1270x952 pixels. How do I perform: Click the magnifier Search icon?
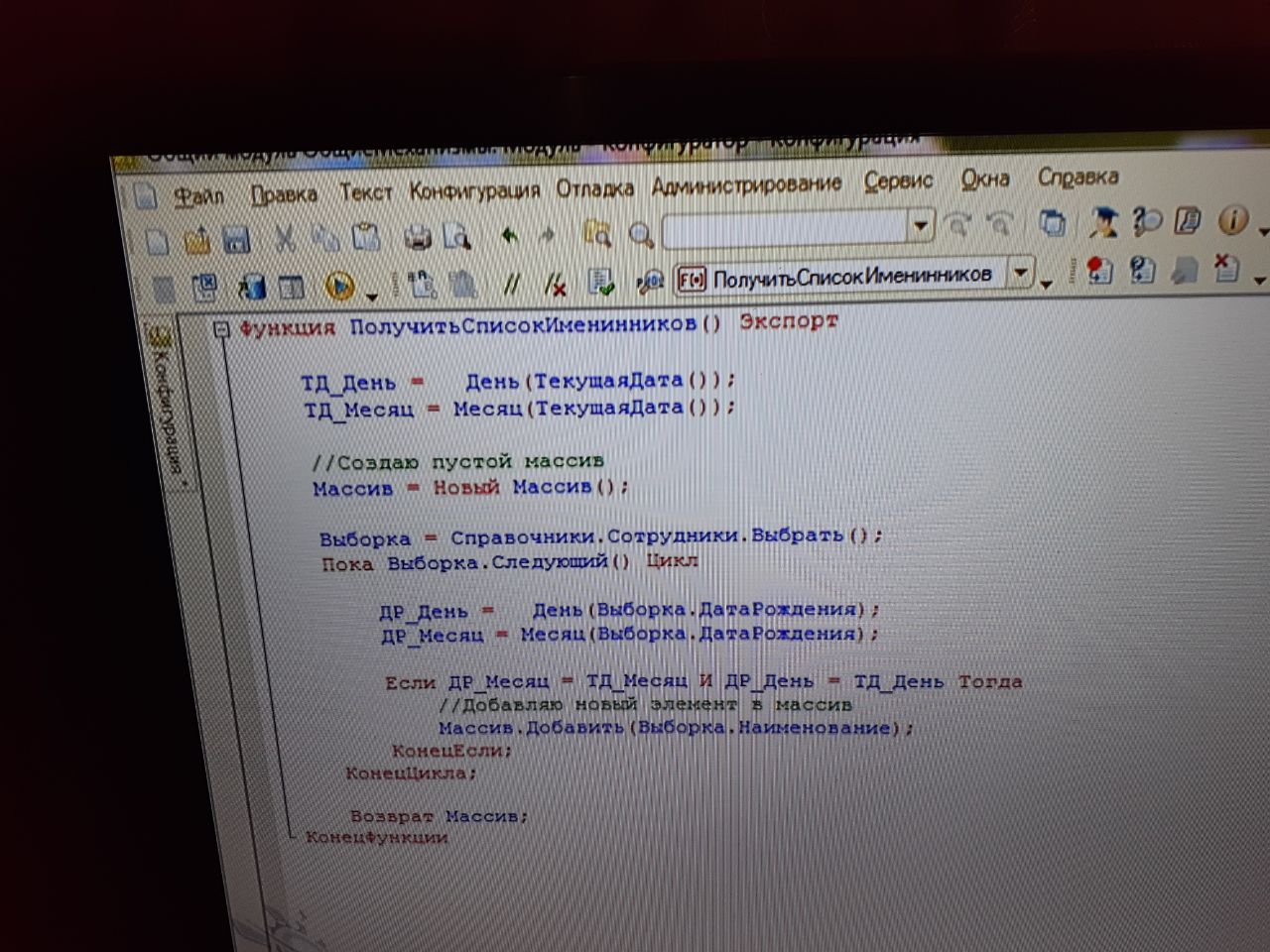pyautogui.click(x=641, y=234)
